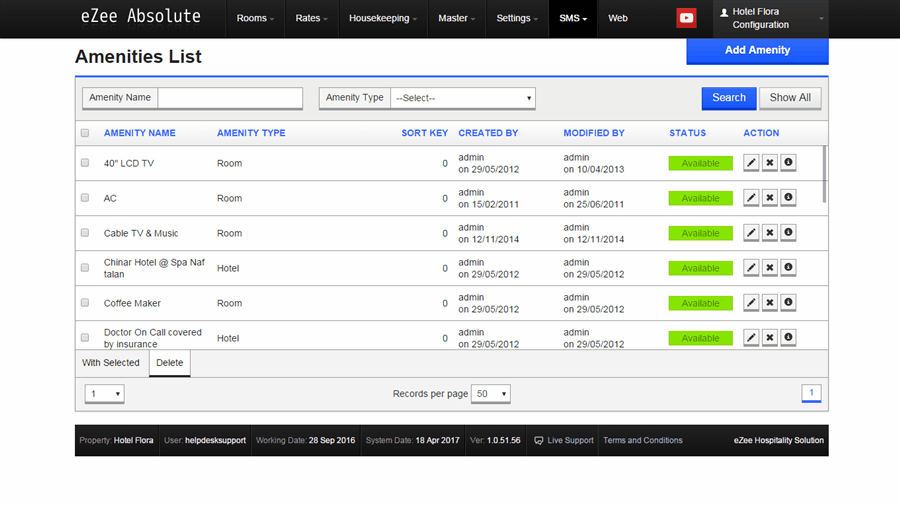900x505 pixels.
Task: Open the YouTube video icon
Action: 686,18
